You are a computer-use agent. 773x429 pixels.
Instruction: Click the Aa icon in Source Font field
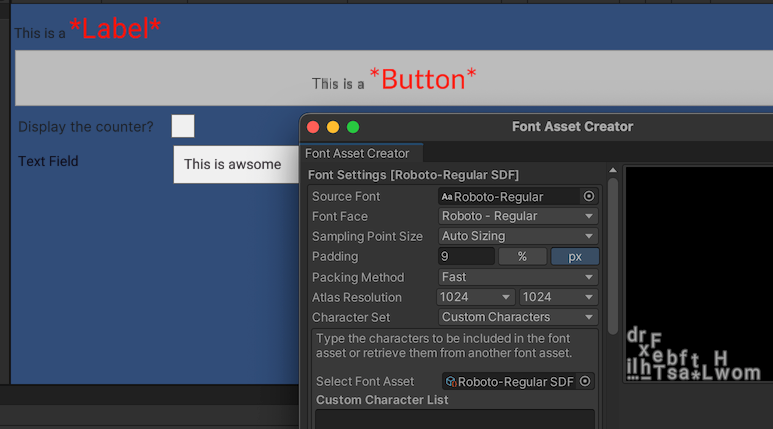pos(447,197)
